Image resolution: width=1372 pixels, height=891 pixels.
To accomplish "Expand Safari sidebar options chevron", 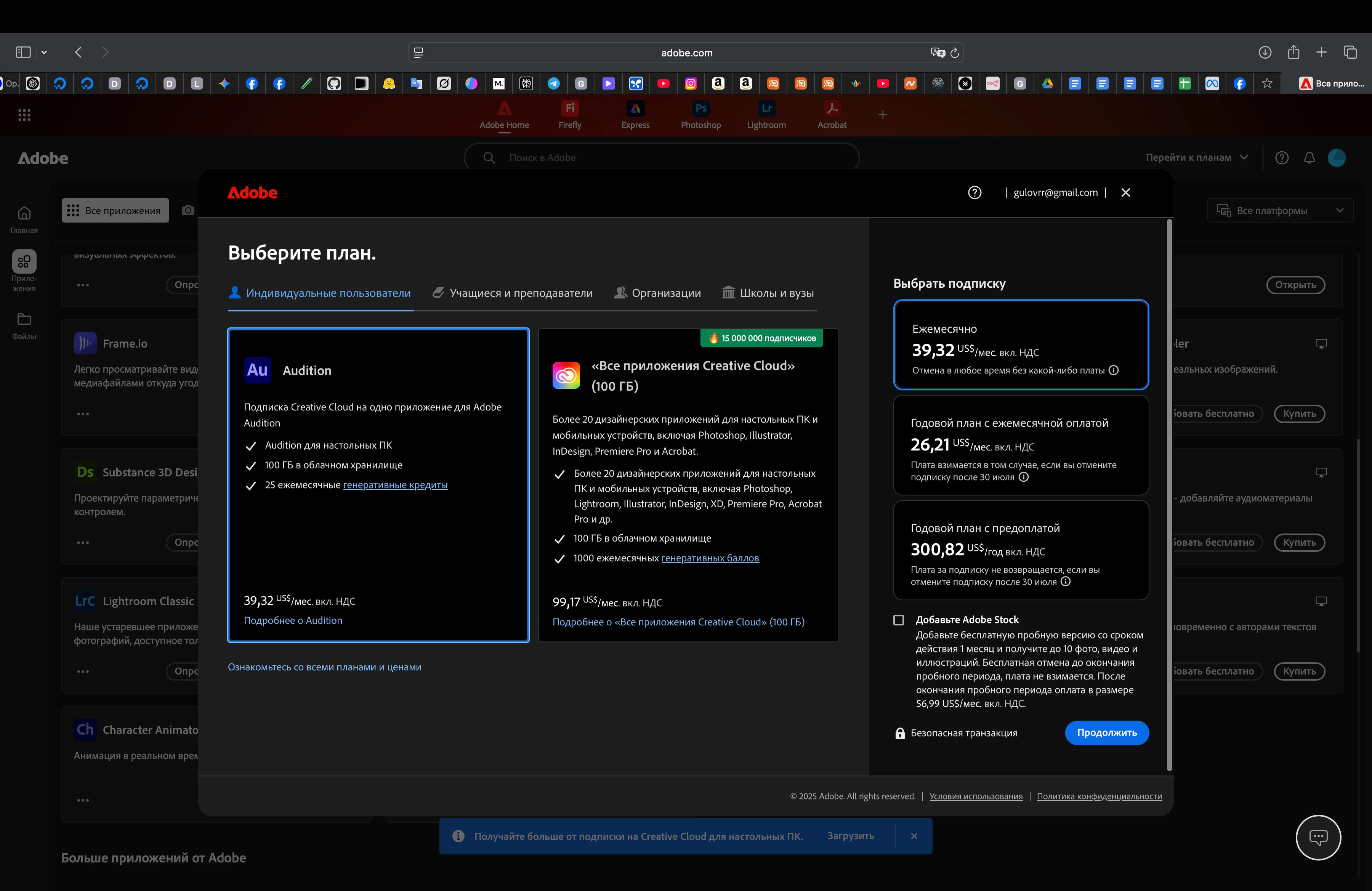I will point(44,53).
